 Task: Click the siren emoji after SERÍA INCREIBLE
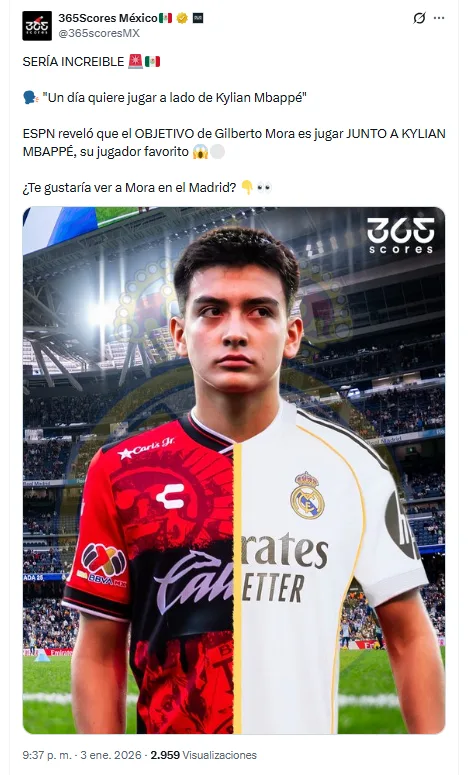click(135, 61)
